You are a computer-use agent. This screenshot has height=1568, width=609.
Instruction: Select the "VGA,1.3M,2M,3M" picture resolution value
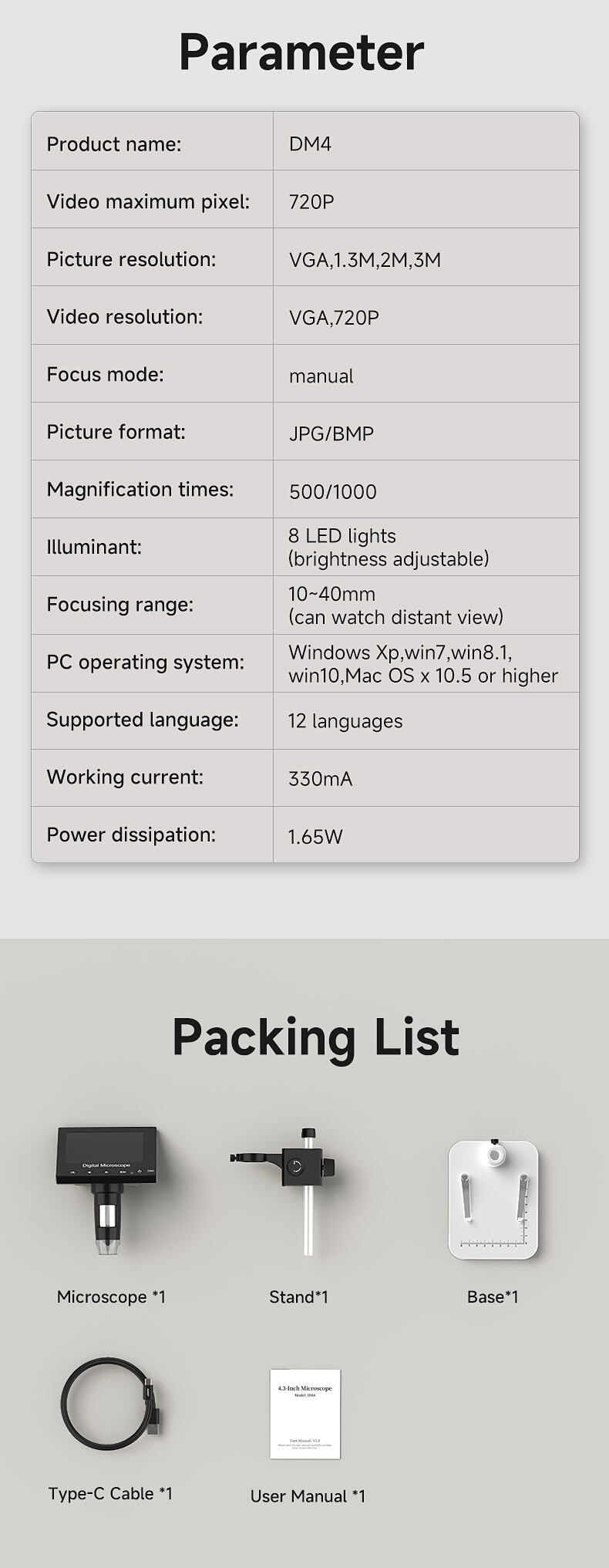pos(365,260)
